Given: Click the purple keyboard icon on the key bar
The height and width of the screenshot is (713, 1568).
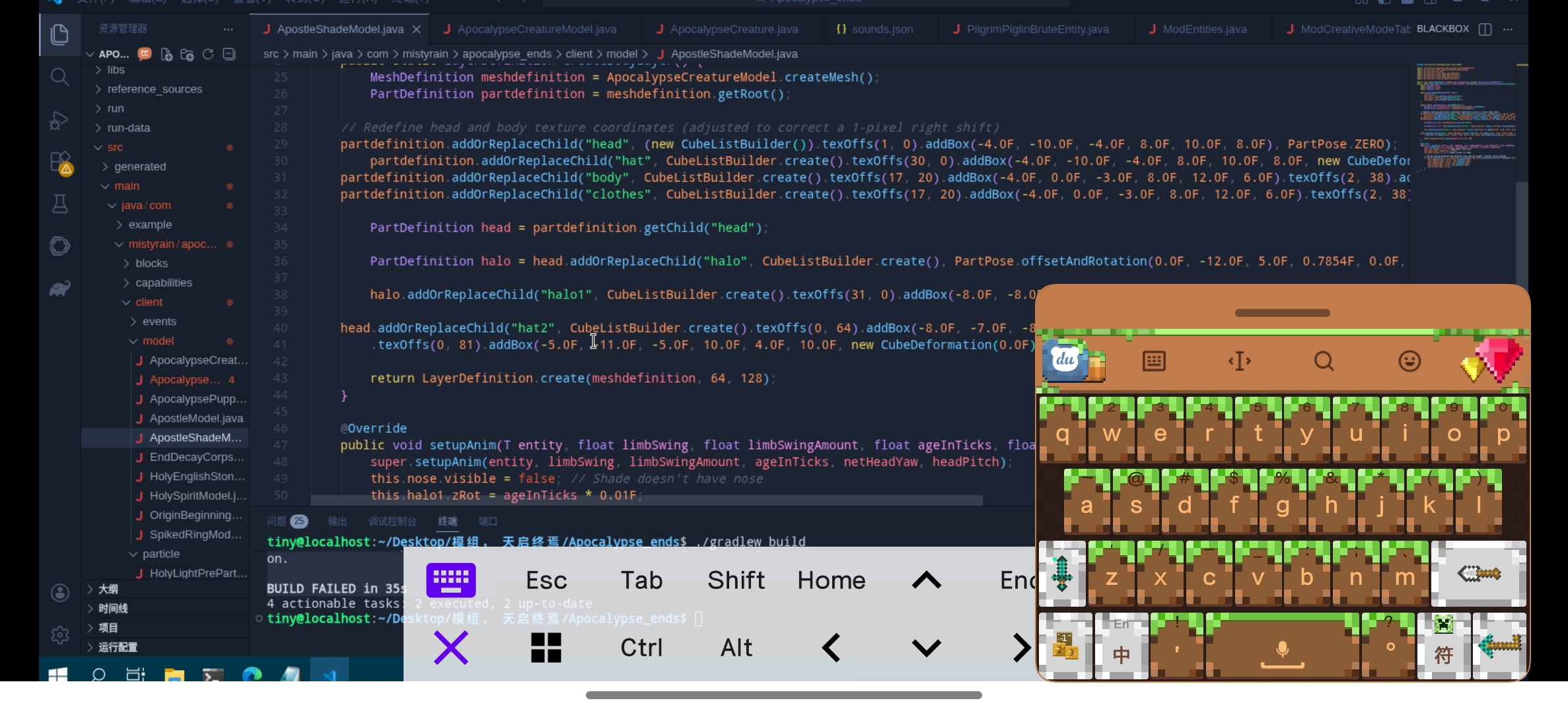Looking at the screenshot, I should pyautogui.click(x=451, y=580).
